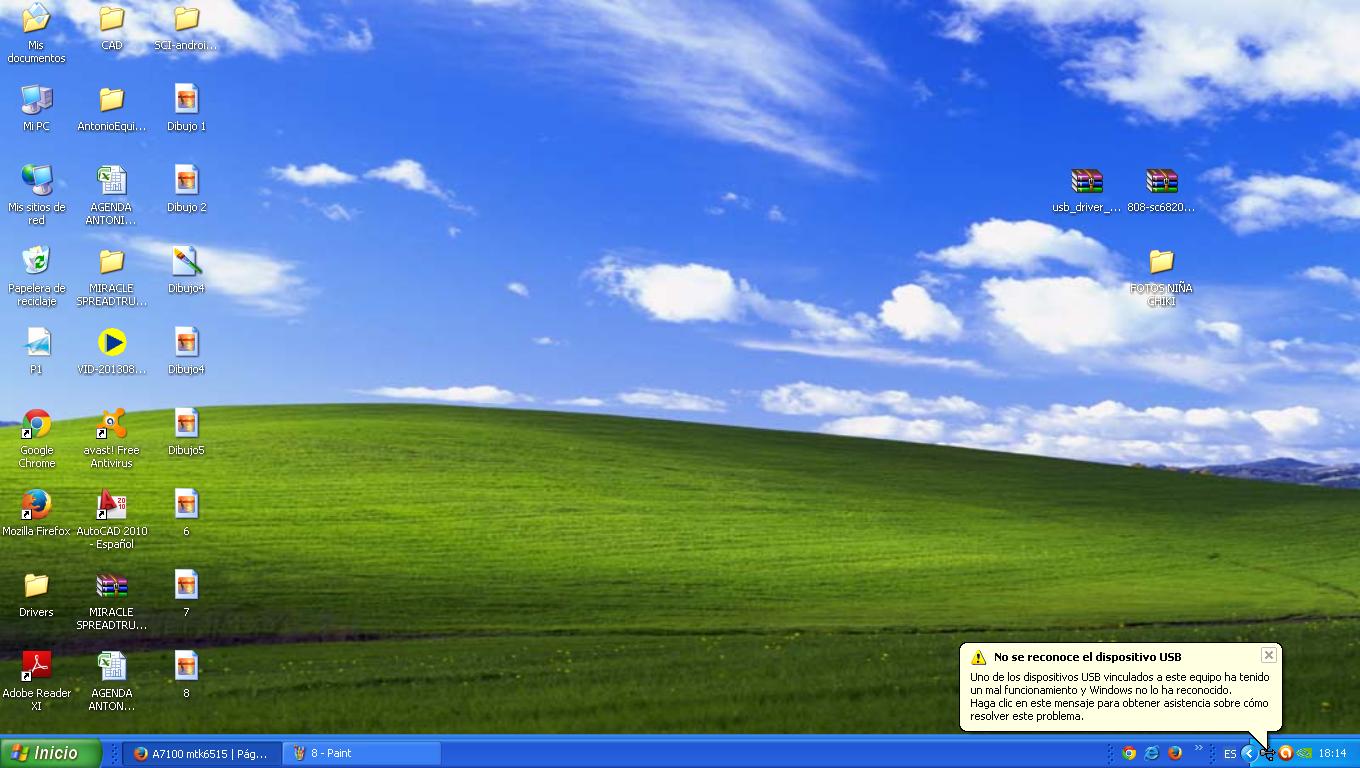1360x768 pixels.
Task: Click the system clock showing 18:14
Action: point(1332,754)
